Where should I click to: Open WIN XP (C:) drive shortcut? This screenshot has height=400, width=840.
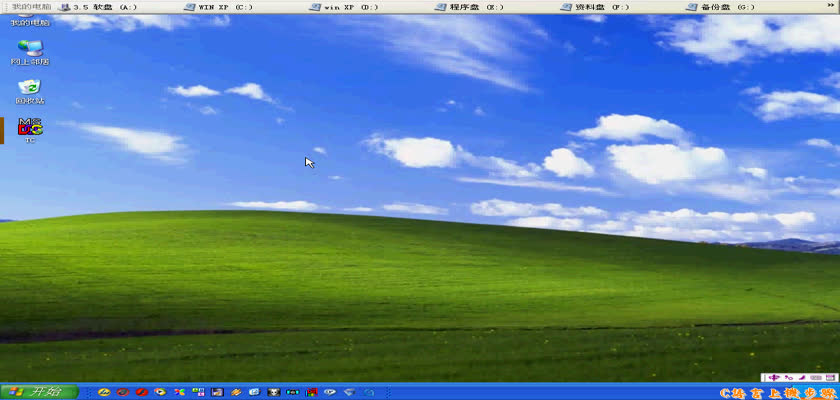tap(218, 7)
